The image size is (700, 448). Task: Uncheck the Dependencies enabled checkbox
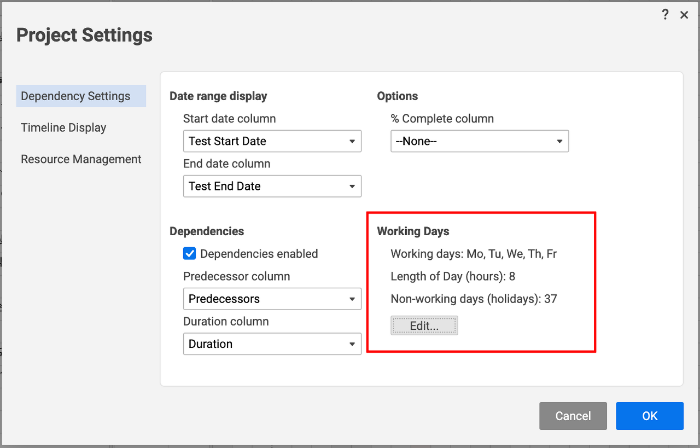190,254
